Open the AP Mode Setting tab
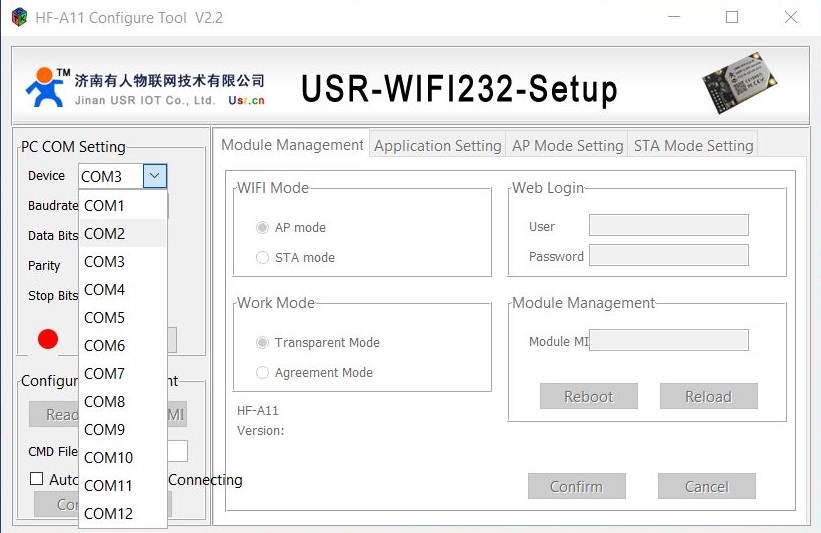The width and height of the screenshot is (821, 533). point(568,146)
